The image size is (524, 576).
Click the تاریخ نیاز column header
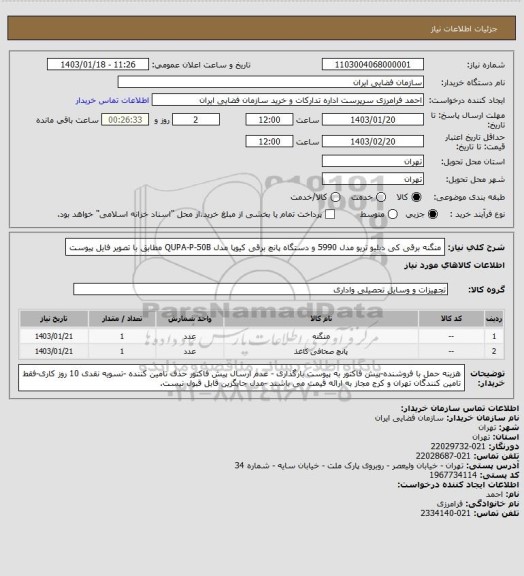[x=54, y=318]
